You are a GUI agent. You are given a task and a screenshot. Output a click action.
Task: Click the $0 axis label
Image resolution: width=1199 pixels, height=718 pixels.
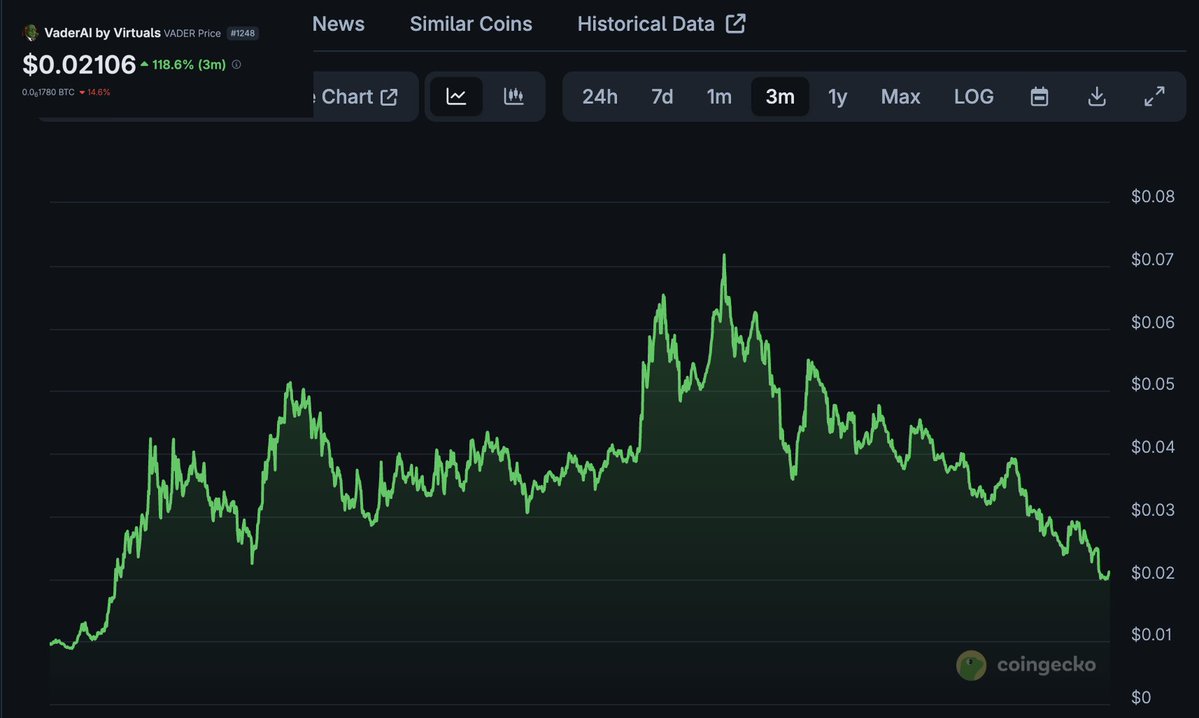point(1141,697)
